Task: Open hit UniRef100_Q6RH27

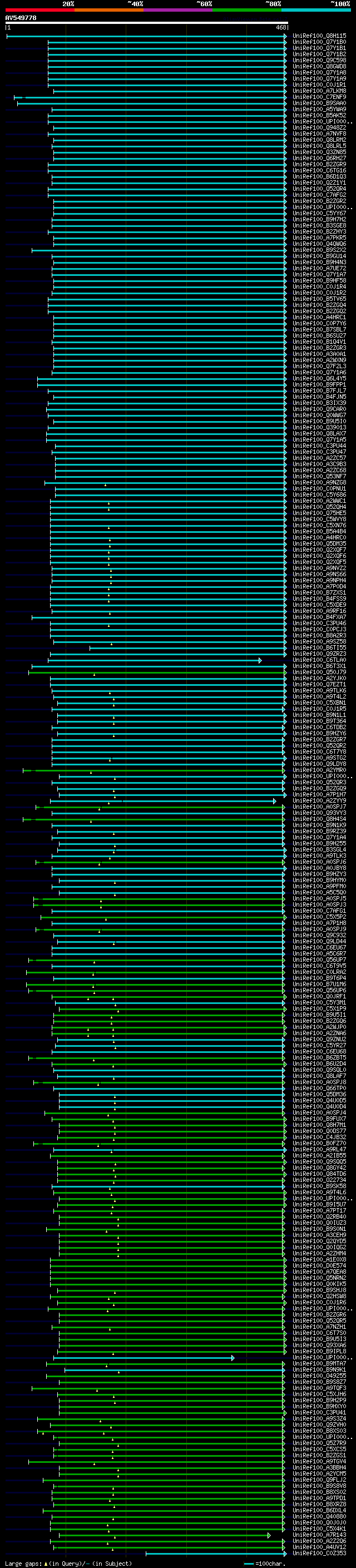Action: click(x=319, y=159)
